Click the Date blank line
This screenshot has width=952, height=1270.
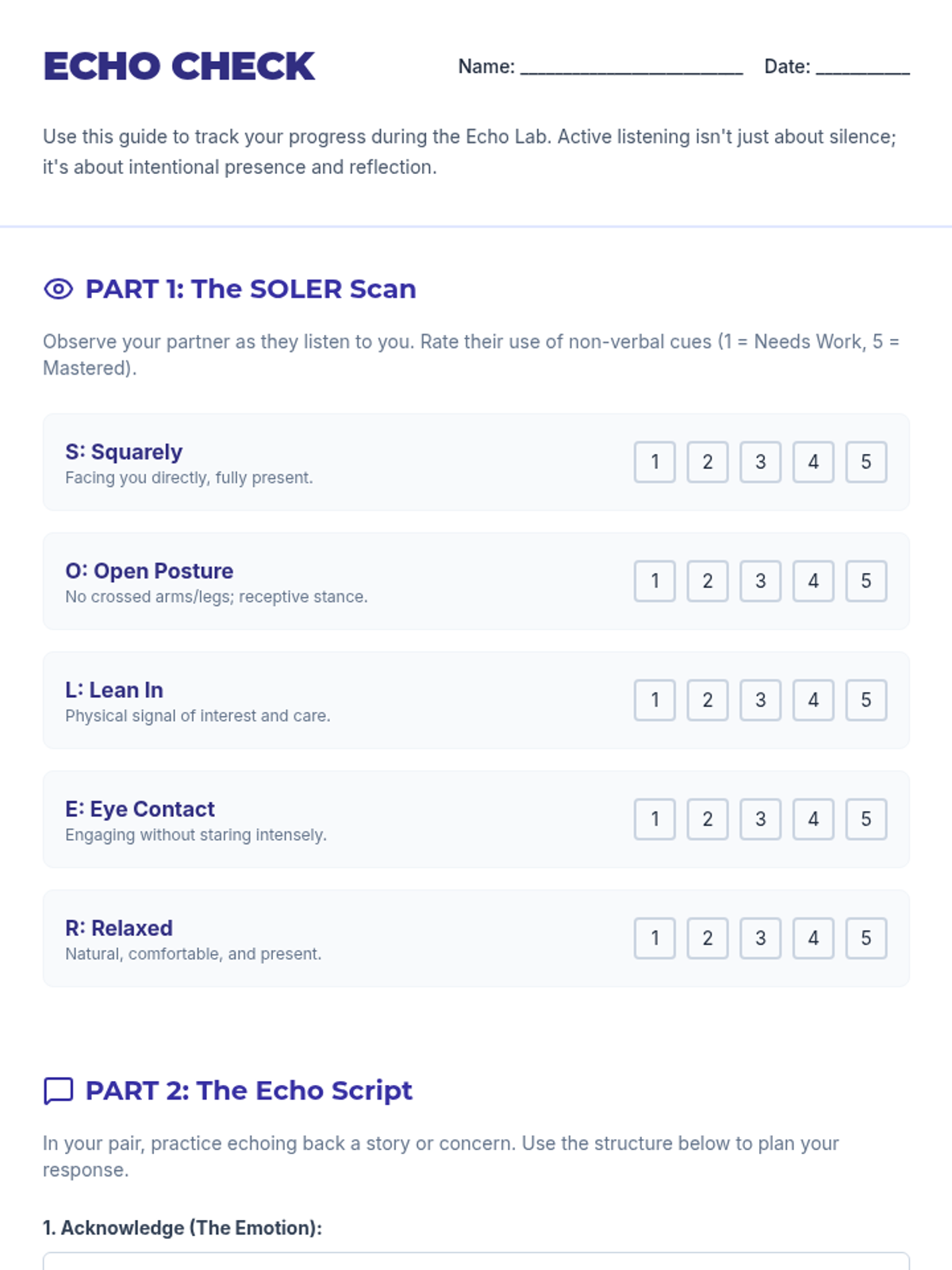tap(863, 68)
